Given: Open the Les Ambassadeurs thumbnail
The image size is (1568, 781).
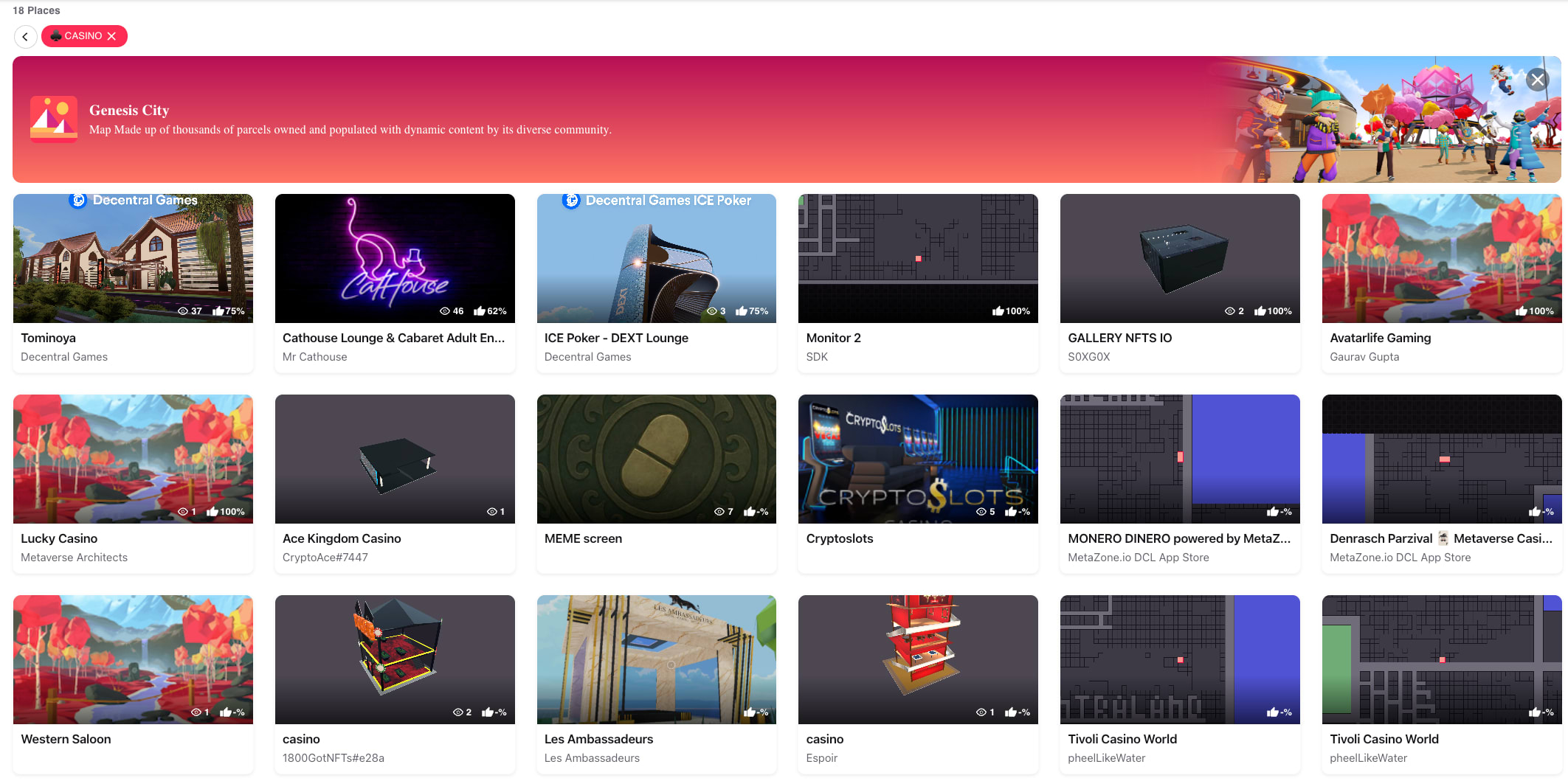Looking at the screenshot, I should point(657,659).
